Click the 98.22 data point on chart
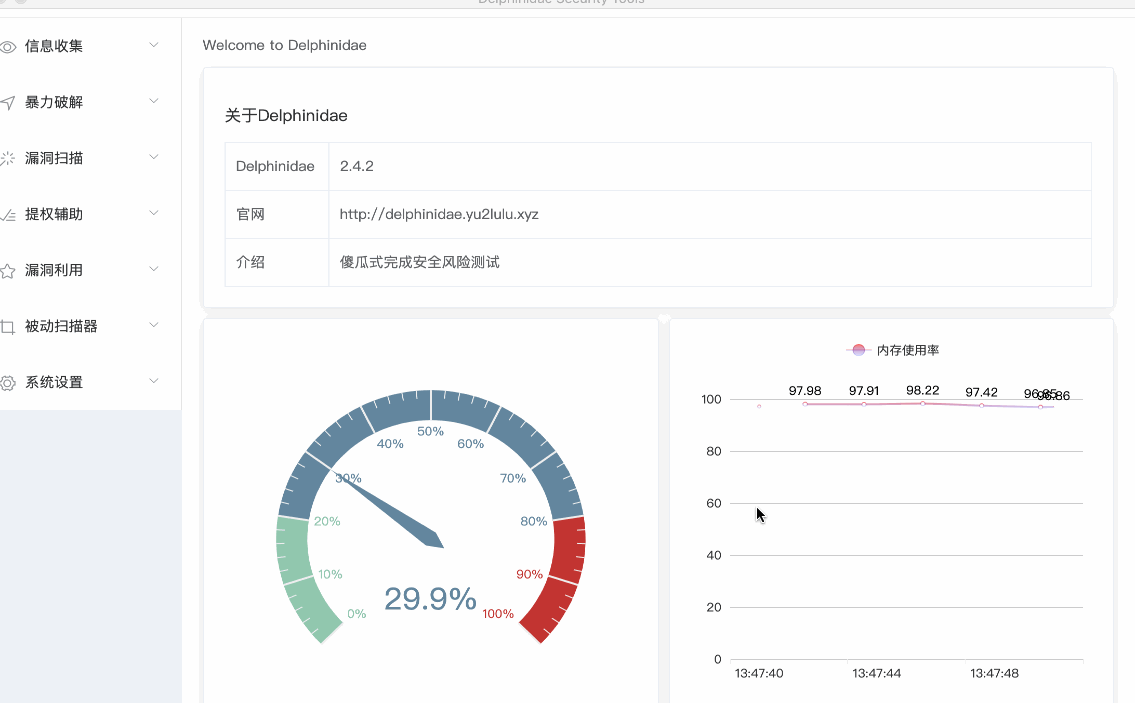This screenshot has height=703, width=1135. (922, 403)
